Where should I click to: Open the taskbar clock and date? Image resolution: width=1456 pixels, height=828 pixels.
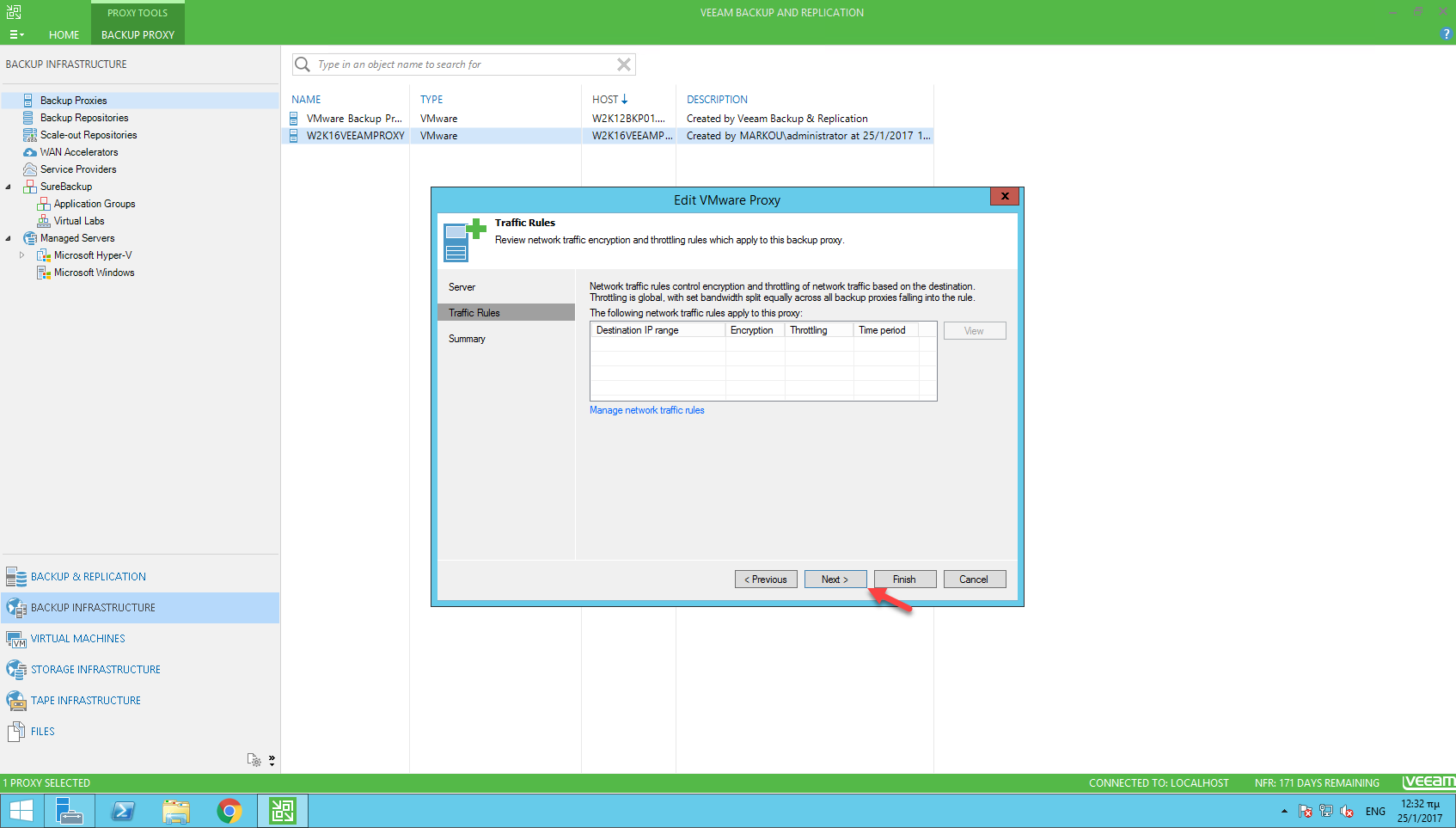(x=1420, y=811)
